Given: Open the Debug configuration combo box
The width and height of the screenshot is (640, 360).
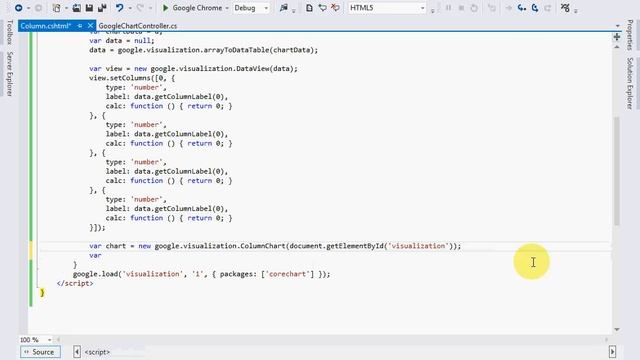Looking at the screenshot, I should click(251, 8).
